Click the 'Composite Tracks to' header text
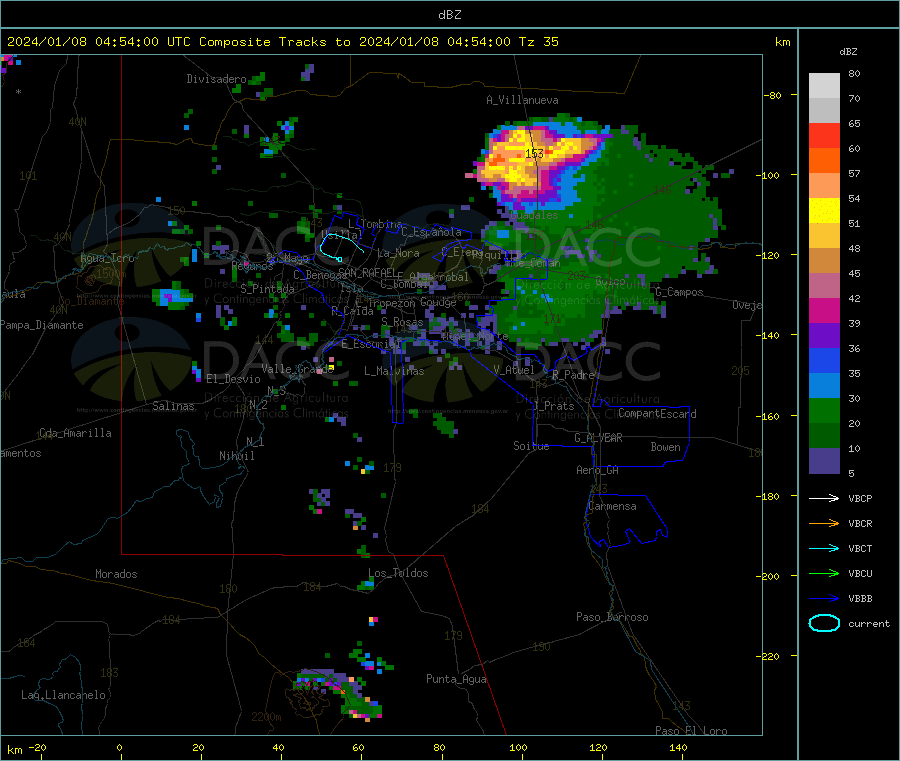900x761 pixels. [274, 42]
